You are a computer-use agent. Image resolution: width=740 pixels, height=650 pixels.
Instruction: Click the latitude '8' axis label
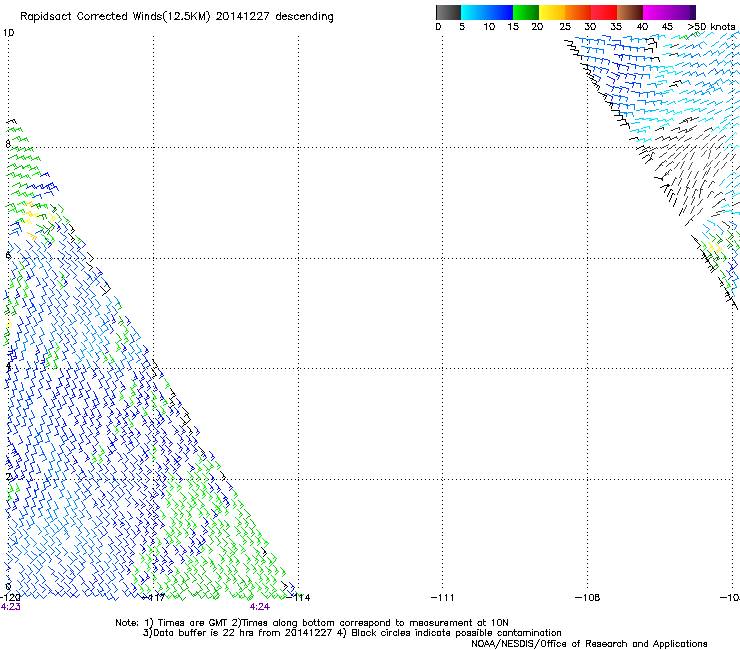pos(8,144)
